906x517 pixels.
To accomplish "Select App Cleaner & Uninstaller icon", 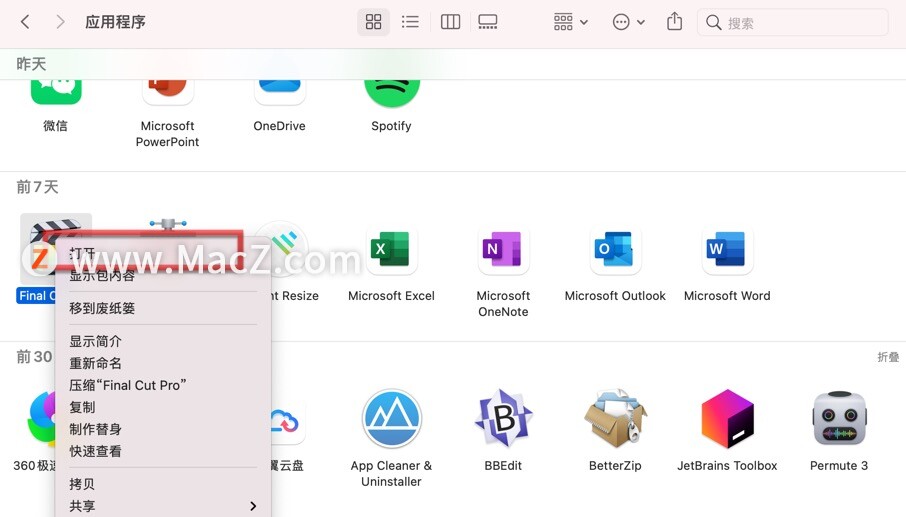I will click(392, 419).
